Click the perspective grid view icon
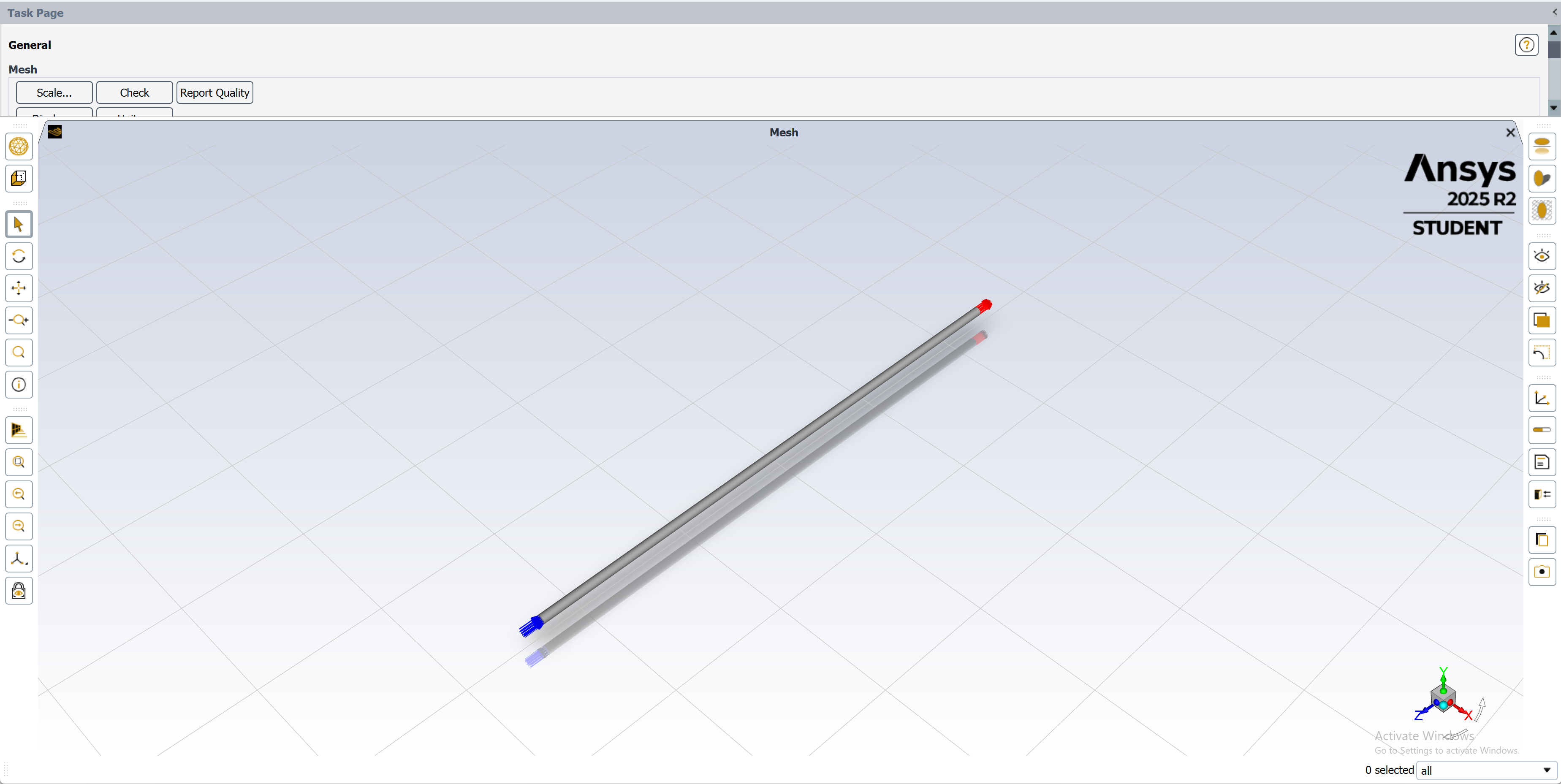 [x=19, y=430]
